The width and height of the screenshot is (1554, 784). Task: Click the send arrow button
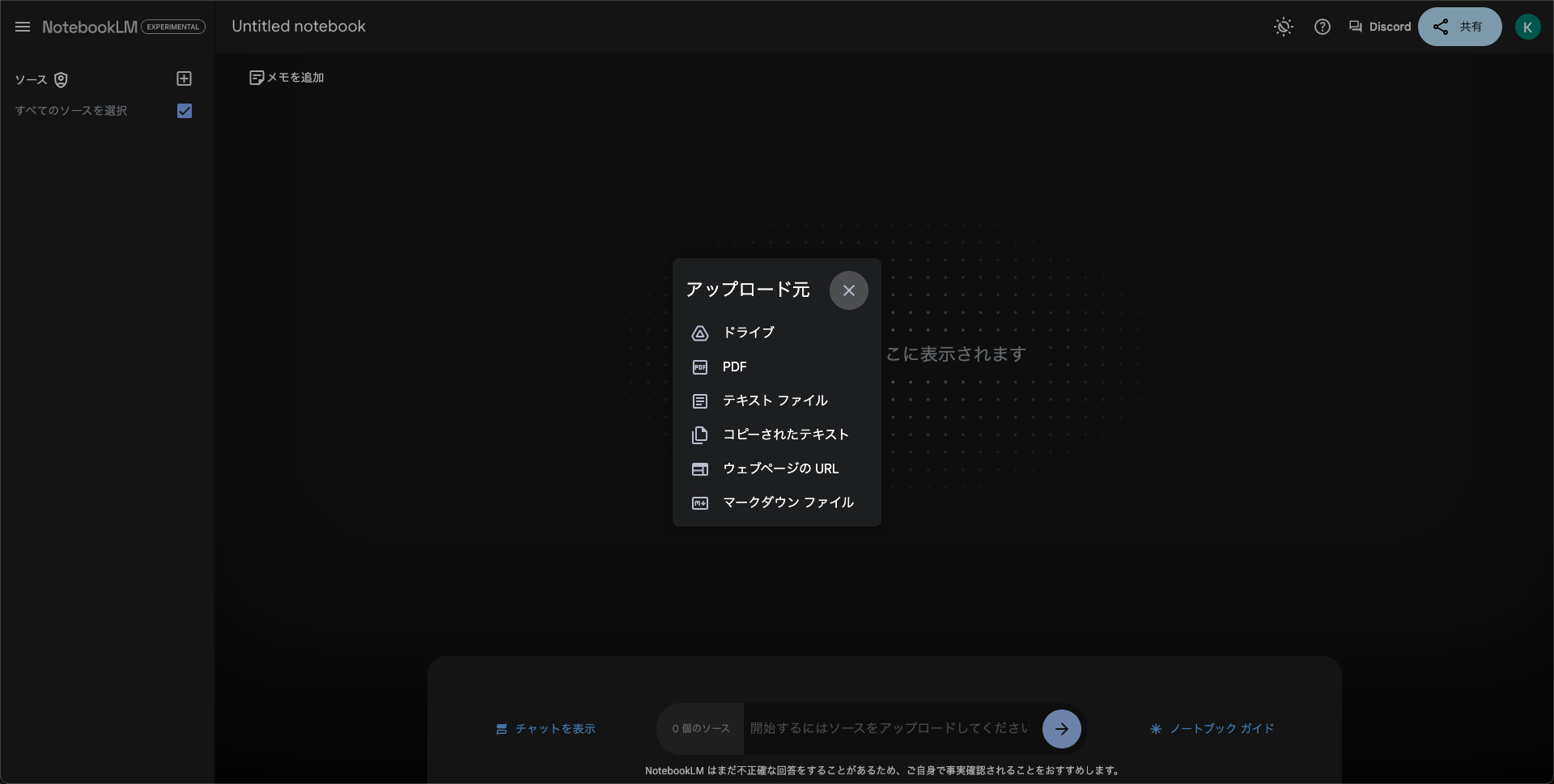(x=1062, y=729)
